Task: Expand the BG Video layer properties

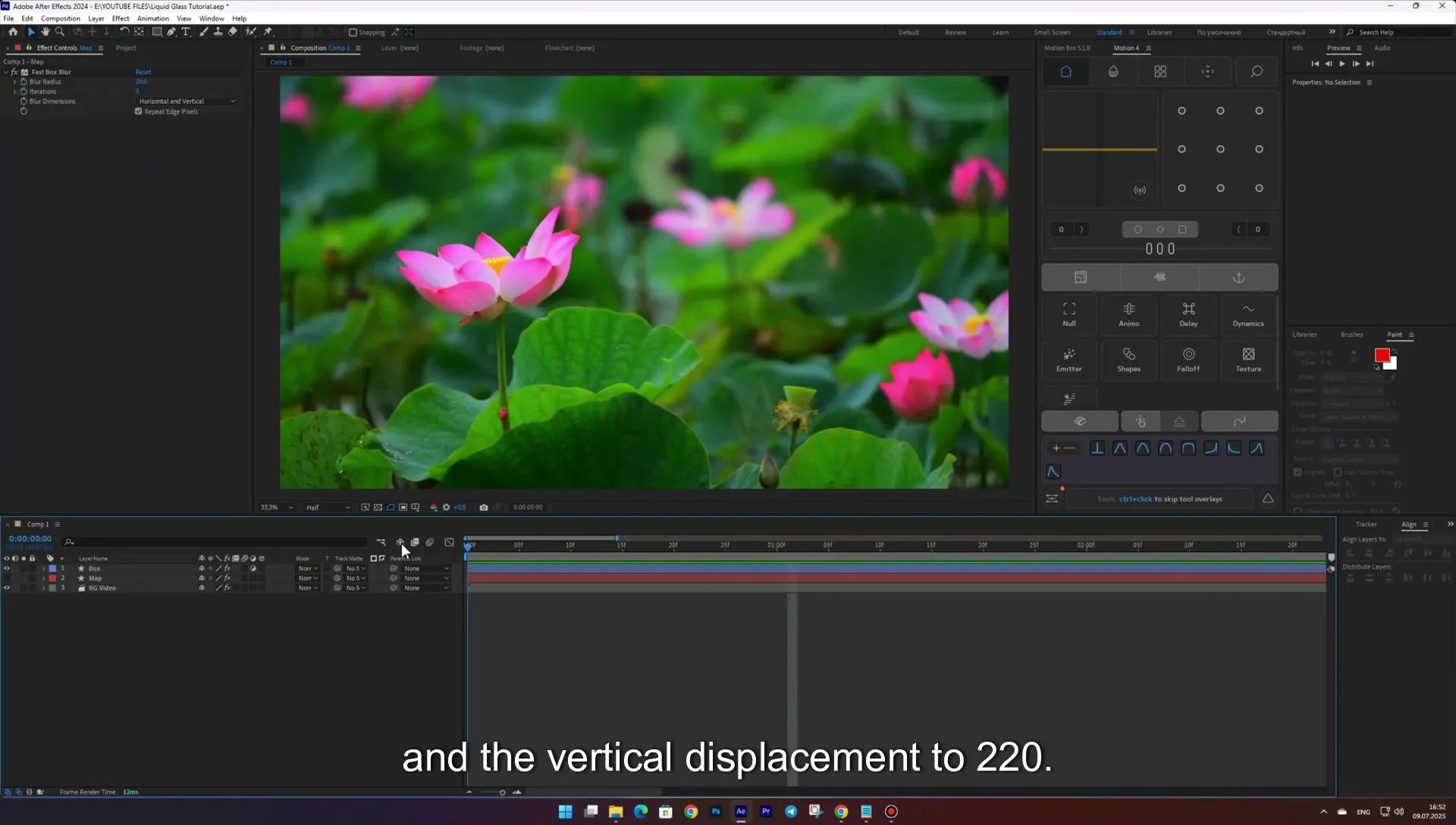Action: [x=43, y=588]
